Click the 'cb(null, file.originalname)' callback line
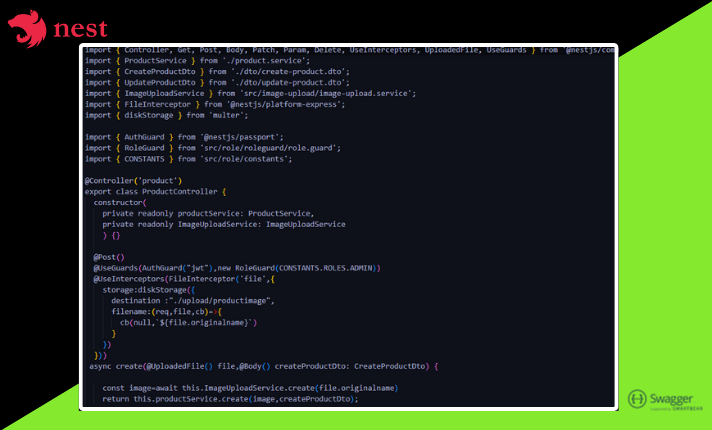Screen dimensions: 712x430 point(189,322)
